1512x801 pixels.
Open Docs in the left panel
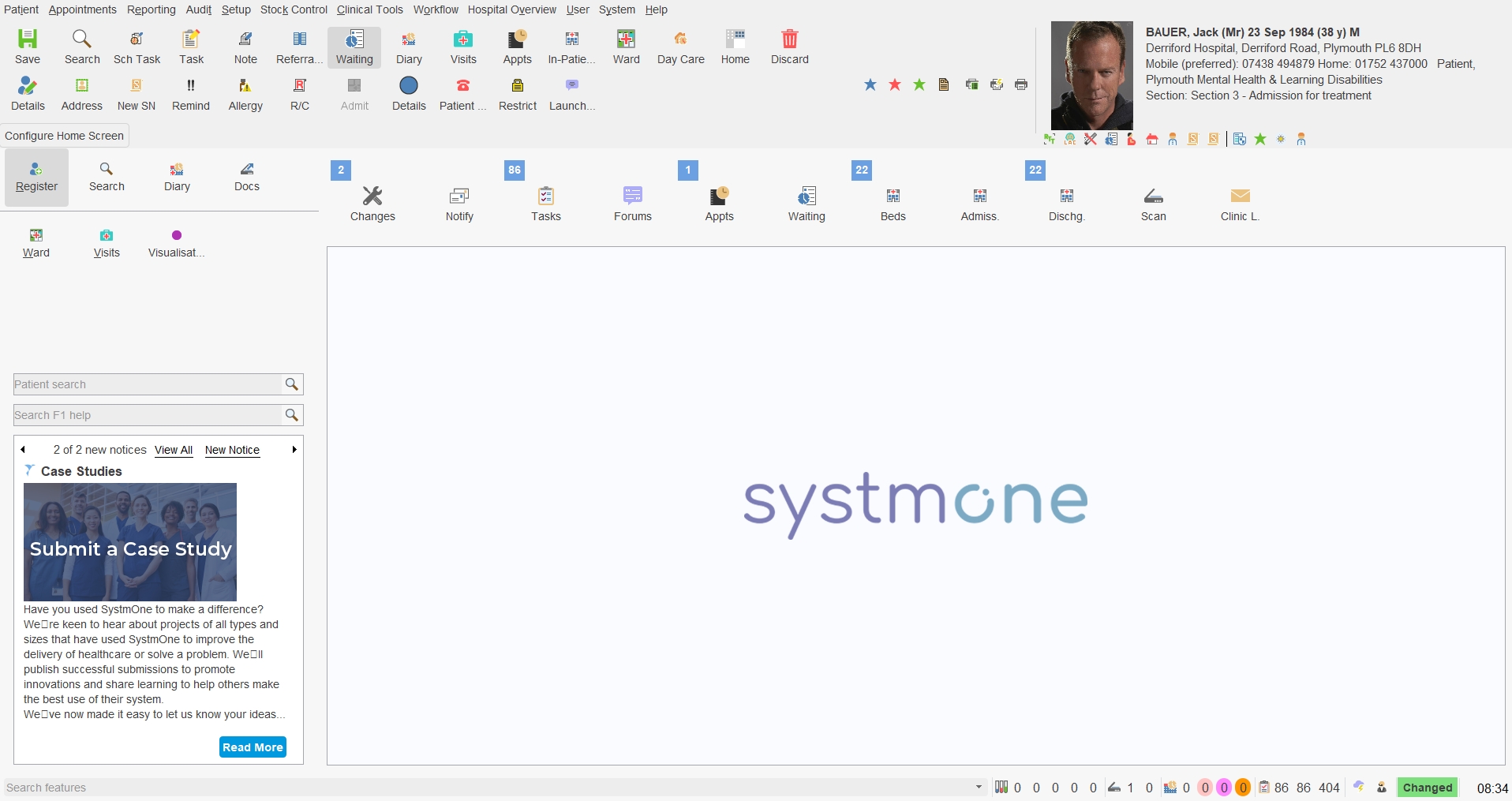pos(247,177)
